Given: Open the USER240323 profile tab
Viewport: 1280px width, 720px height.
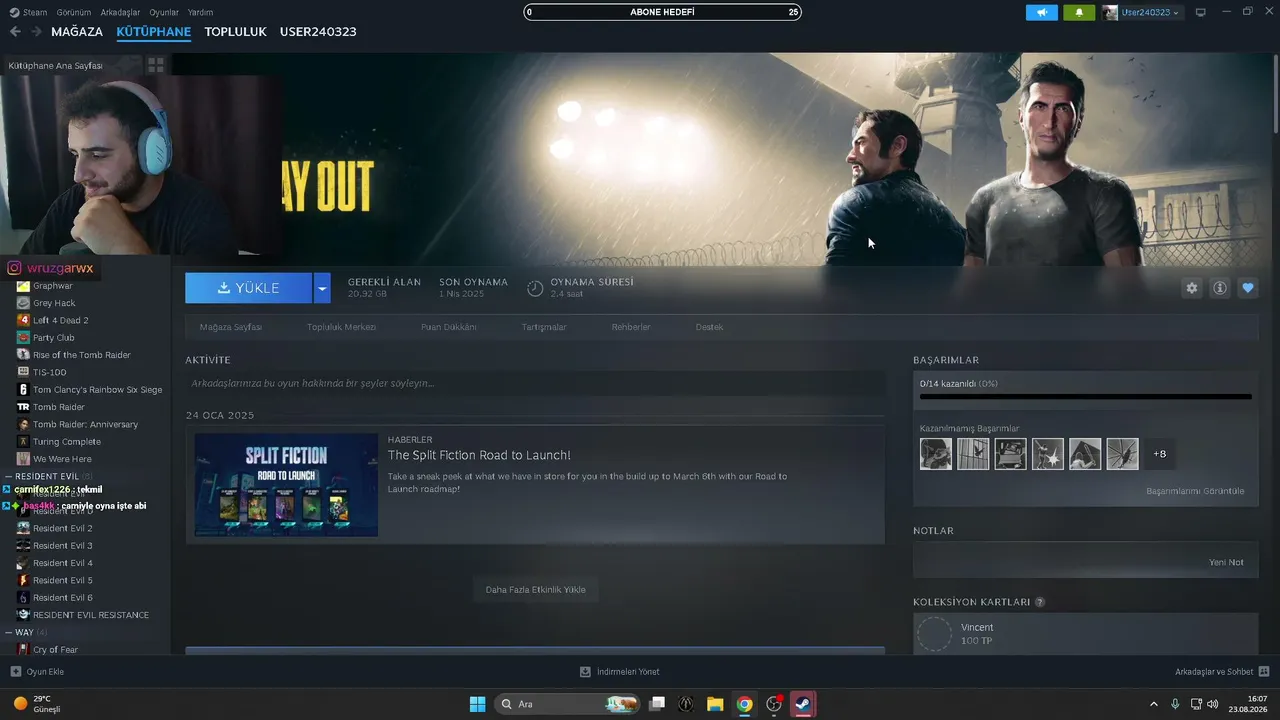Looking at the screenshot, I should click(x=318, y=32).
